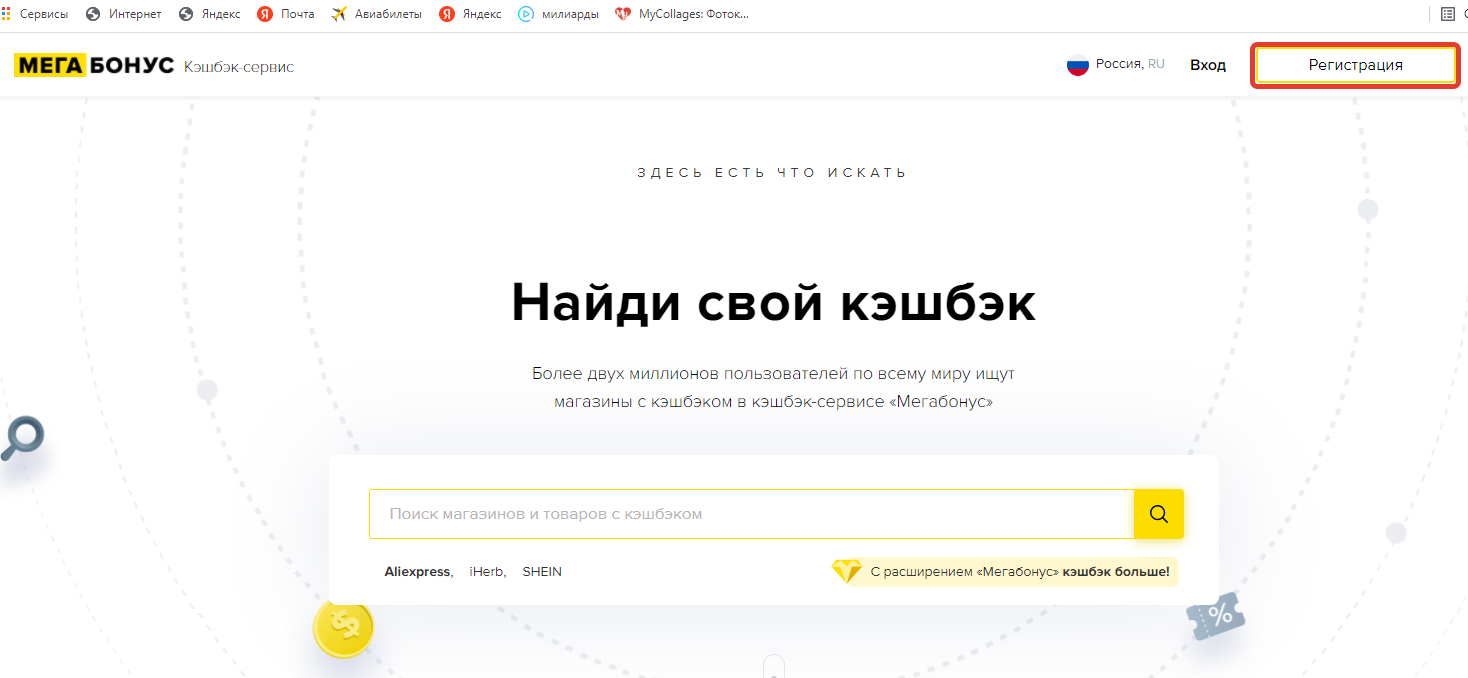Open the Почта bookmark
The height and width of the screenshot is (678, 1468).
286,14
